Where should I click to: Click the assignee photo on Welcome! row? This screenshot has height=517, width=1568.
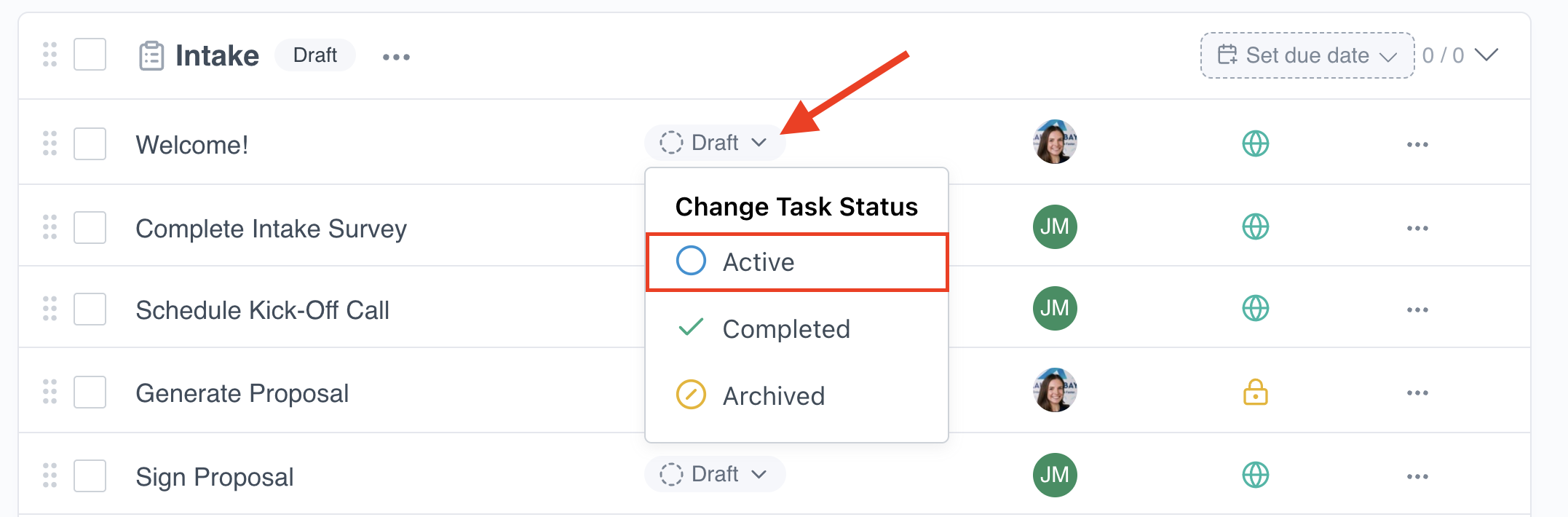(1055, 142)
